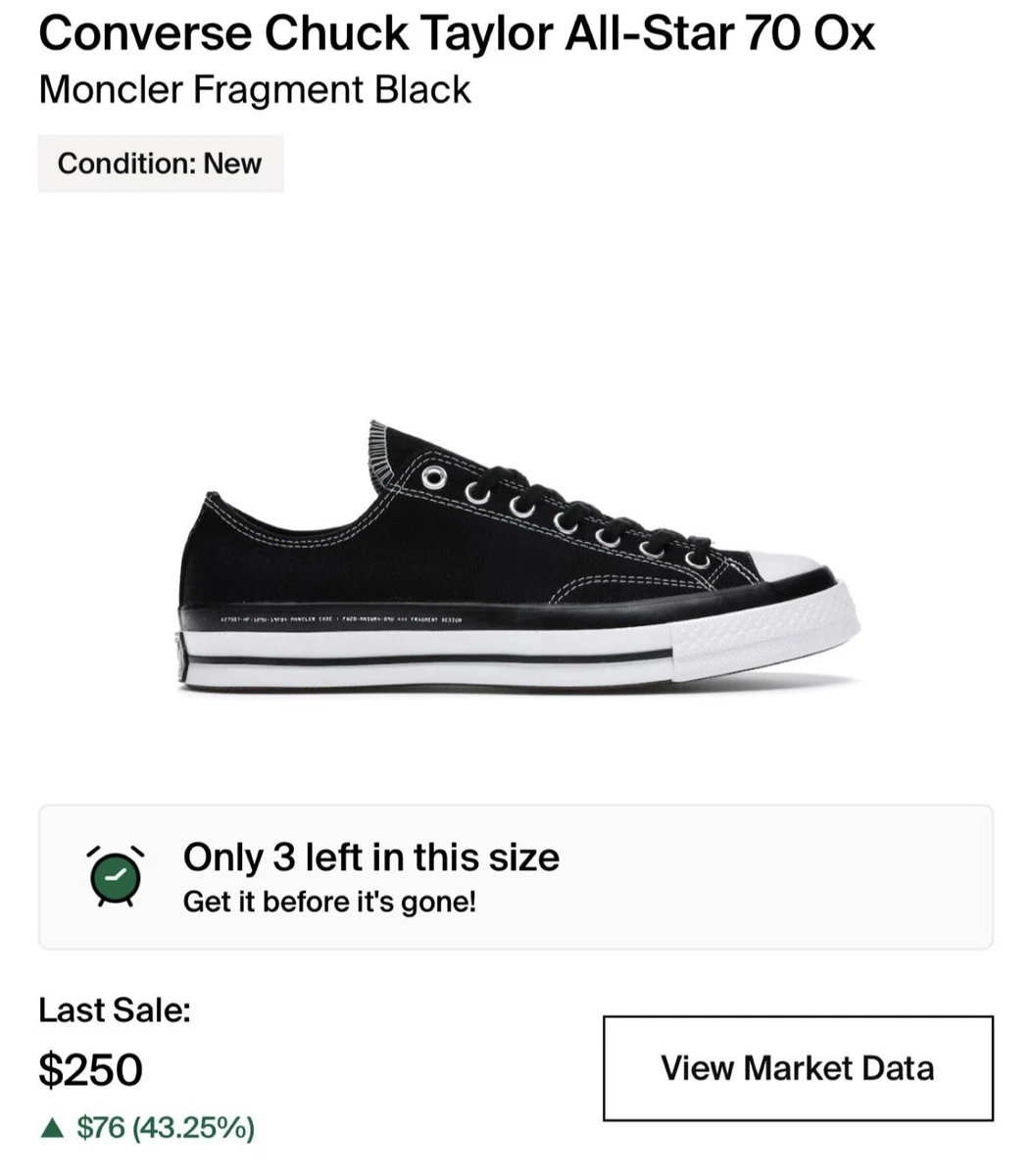The width and height of the screenshot is (1033, 1176).
Task: Click the Converse Chuck Taylor All-Star 70 Ox title
Action: tap(456, 34)
